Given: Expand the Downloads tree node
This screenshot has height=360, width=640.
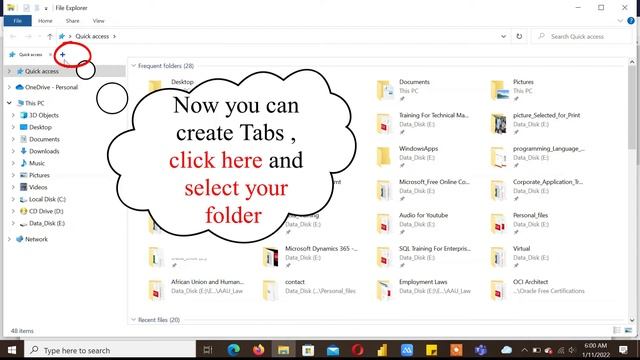Looking at the screenshot, I should pos(13,151).
